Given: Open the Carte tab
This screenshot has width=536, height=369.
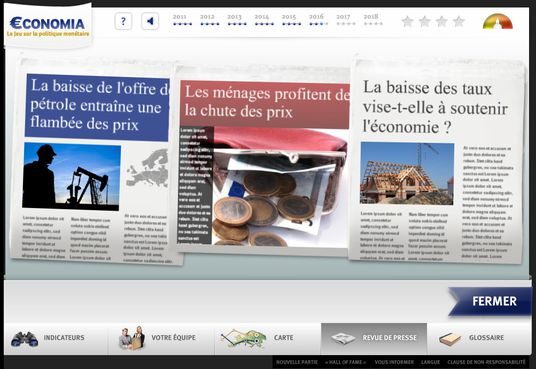Looking at the screenshot, I should [268, 338].
